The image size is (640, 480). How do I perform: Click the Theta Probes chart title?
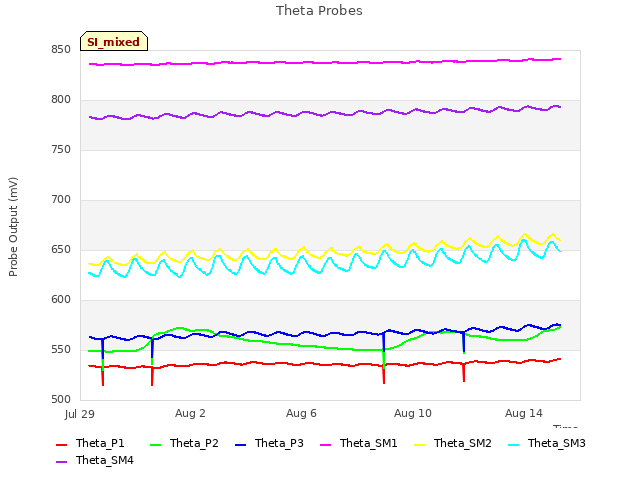point(319,11)
